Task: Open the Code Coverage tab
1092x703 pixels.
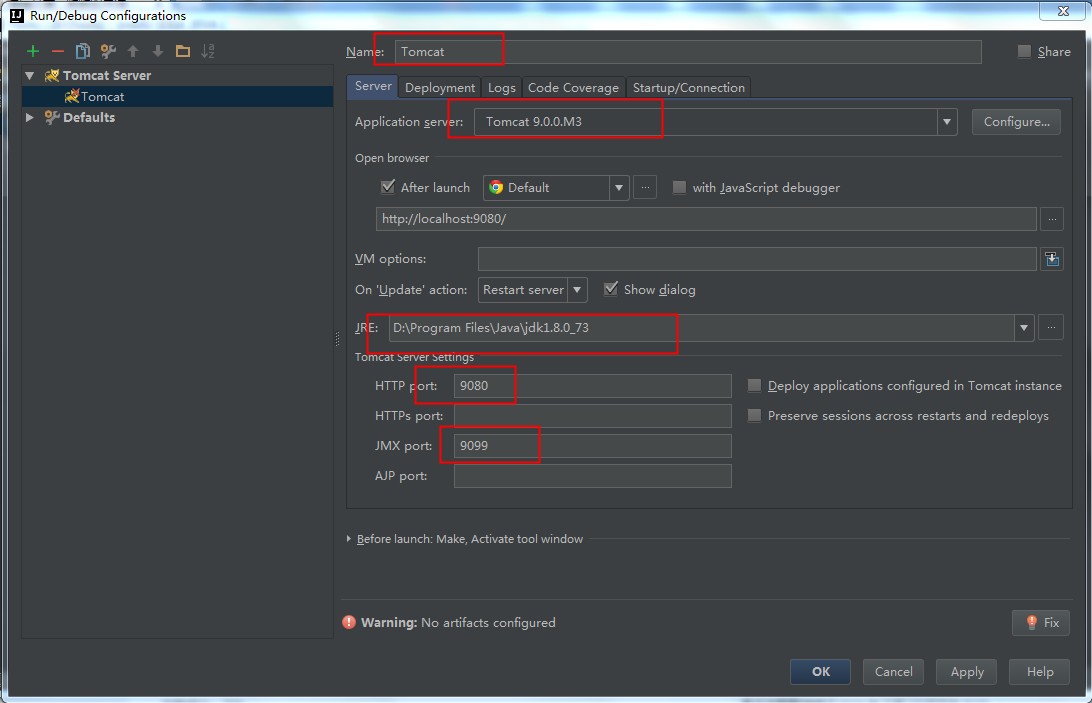Action: [573, 88]
